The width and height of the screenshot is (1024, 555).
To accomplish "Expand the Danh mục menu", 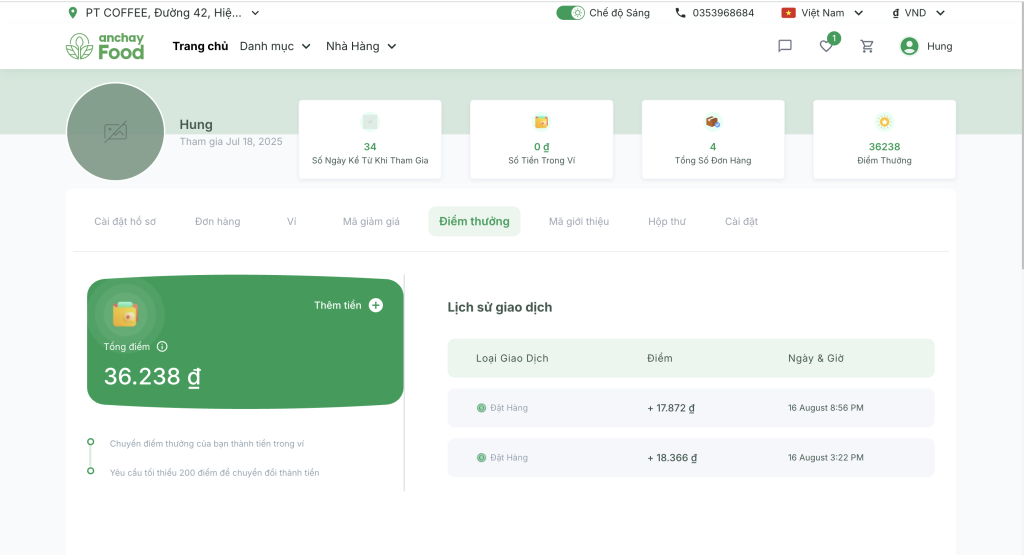I will coord(275,46).
